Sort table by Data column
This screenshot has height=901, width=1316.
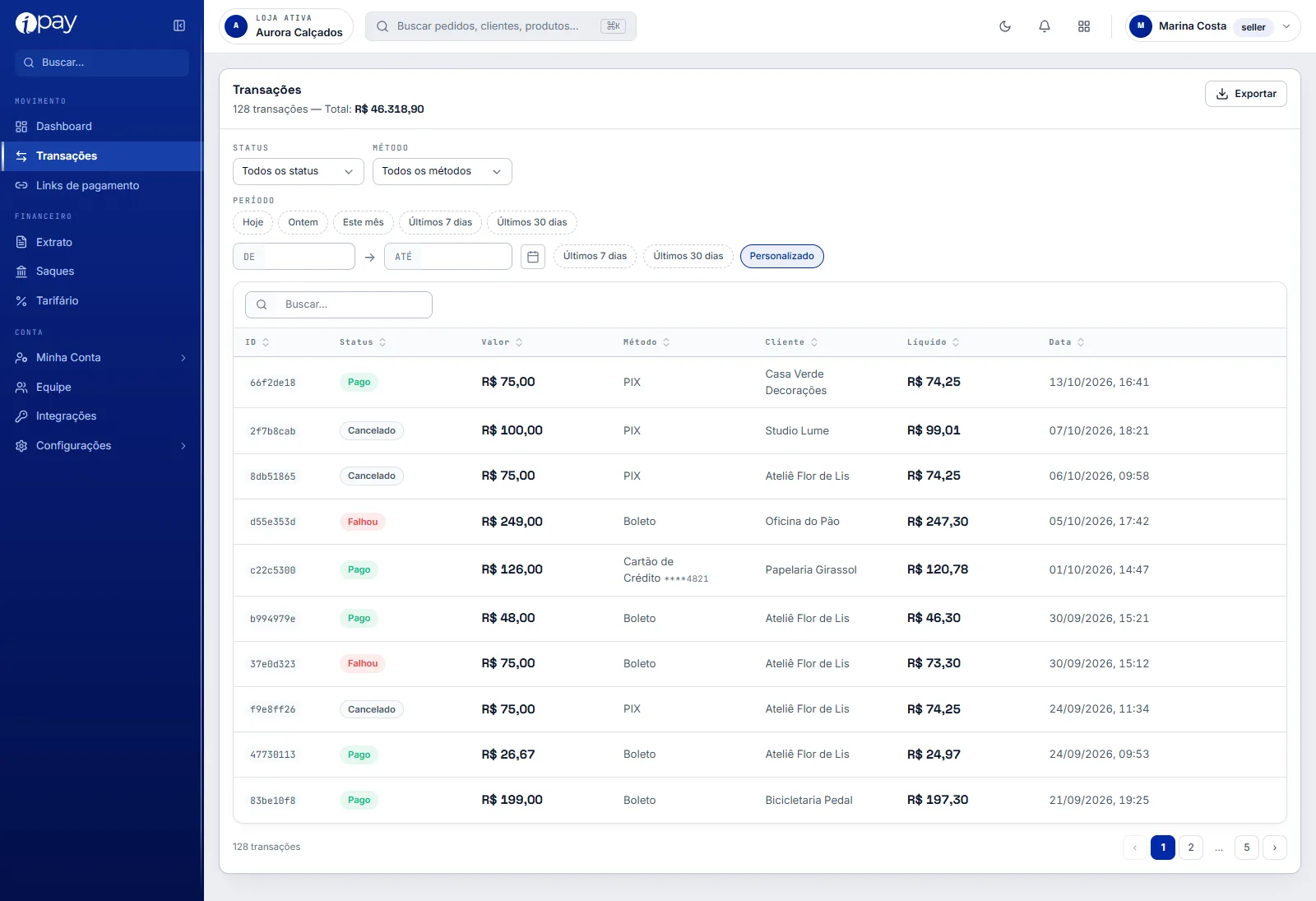(x=1067, y=342)
